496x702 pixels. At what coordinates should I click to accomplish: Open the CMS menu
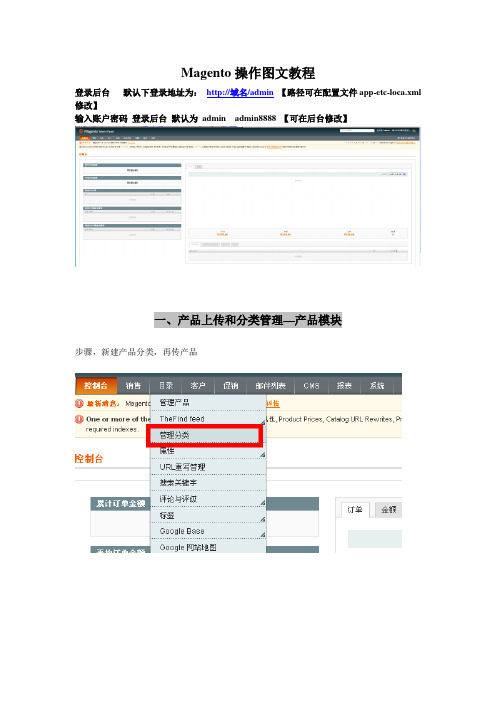pos(311,385)
